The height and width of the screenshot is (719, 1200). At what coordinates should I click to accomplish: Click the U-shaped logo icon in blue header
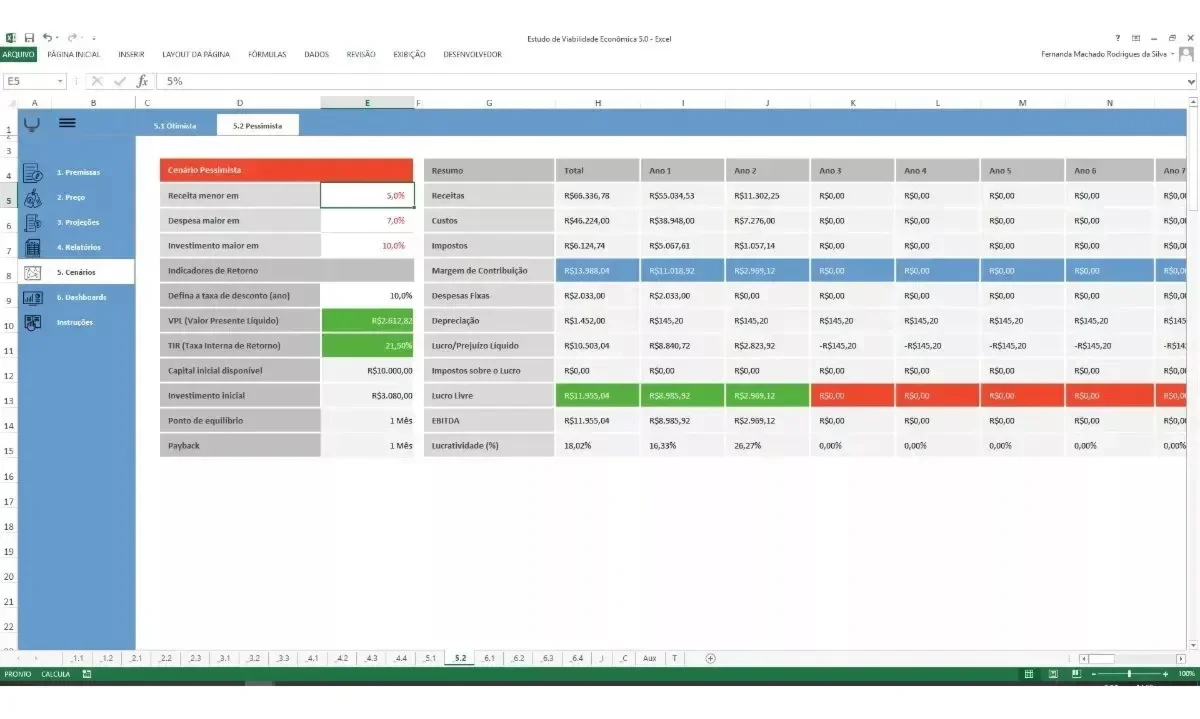pyautogui.click(x=32, y=124)
